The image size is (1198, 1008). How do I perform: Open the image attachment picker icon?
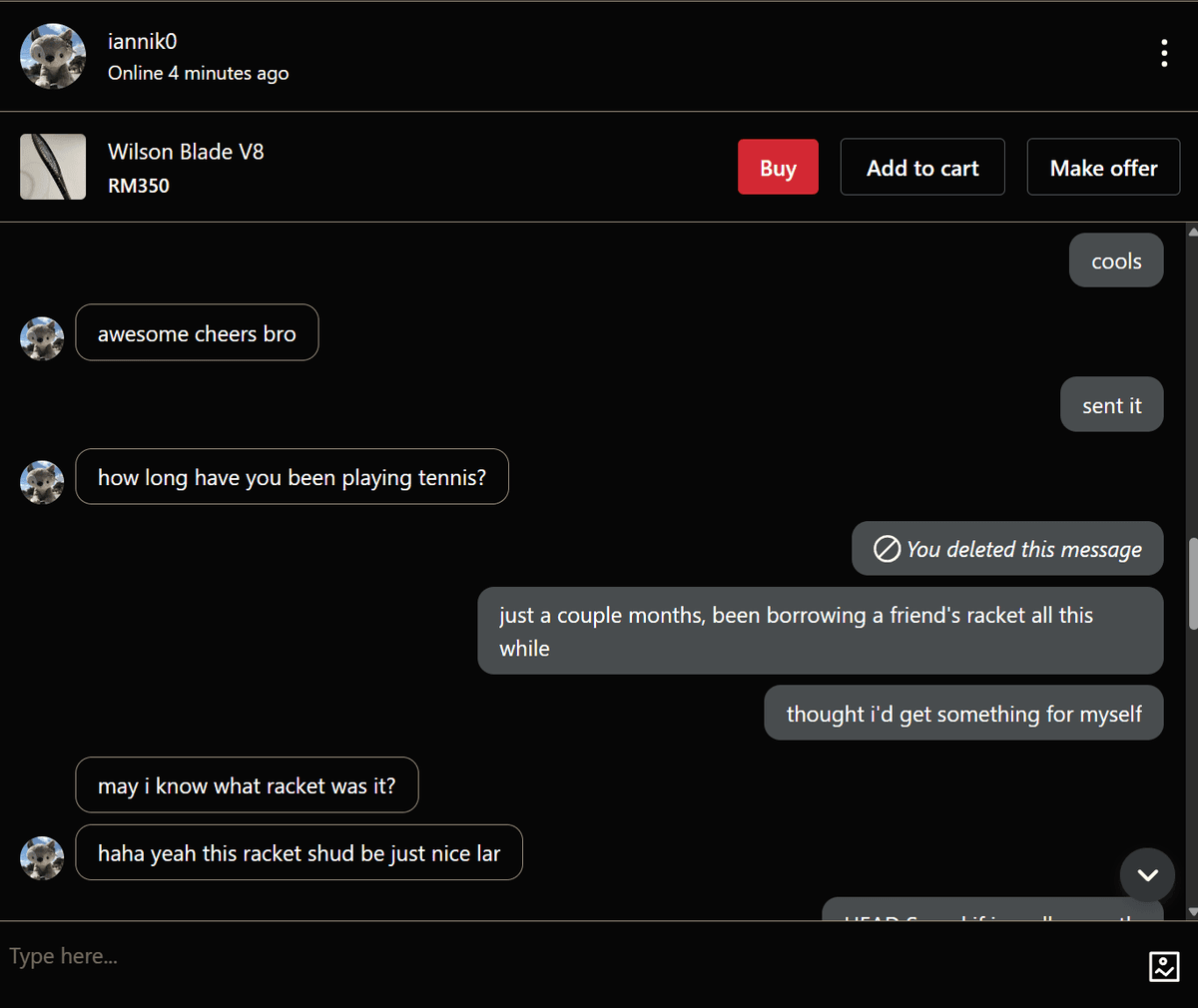tap(1164, 966)
